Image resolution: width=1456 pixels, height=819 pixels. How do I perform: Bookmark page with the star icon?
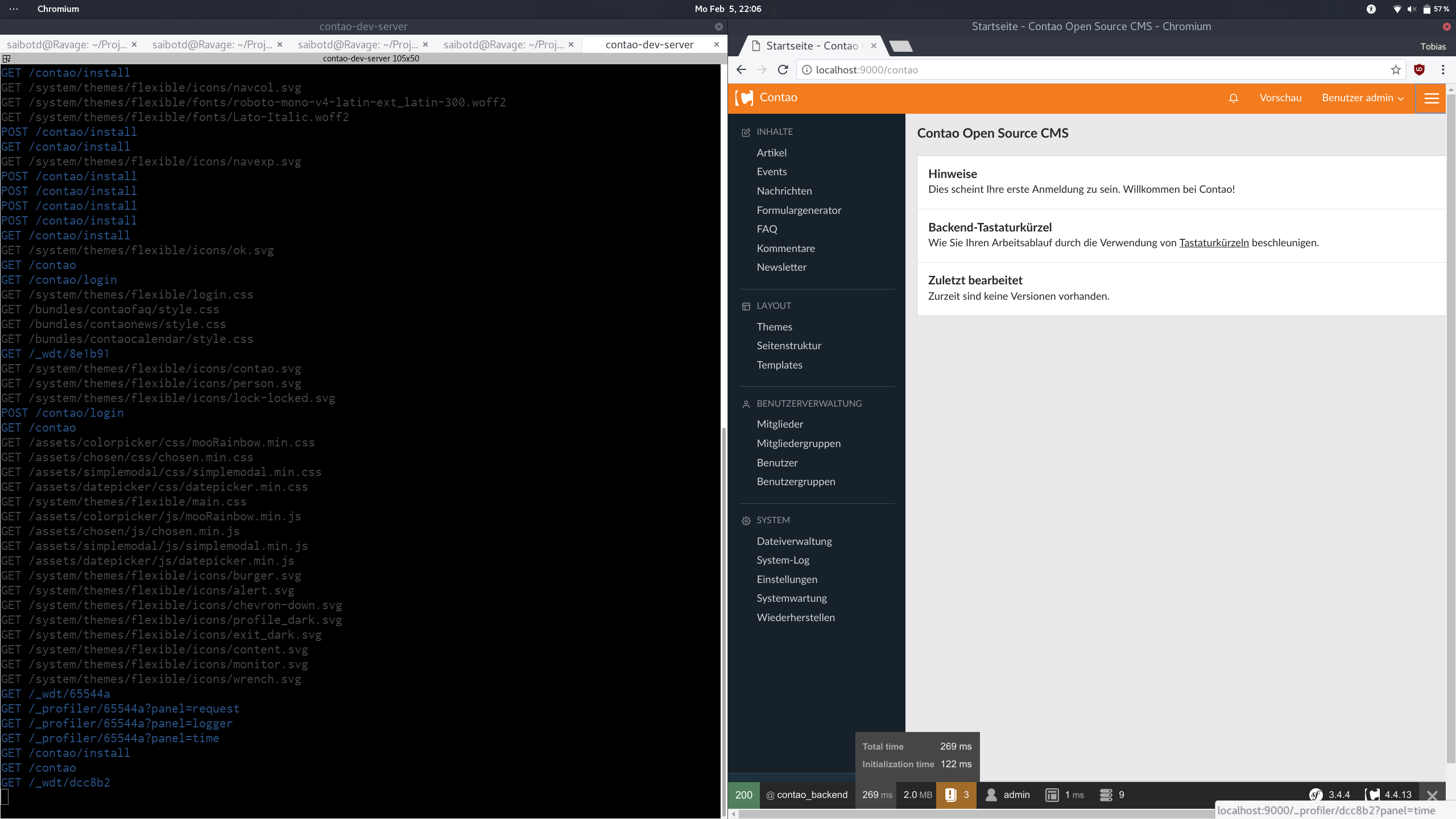pyautogui.click(x=1395, y=69)
